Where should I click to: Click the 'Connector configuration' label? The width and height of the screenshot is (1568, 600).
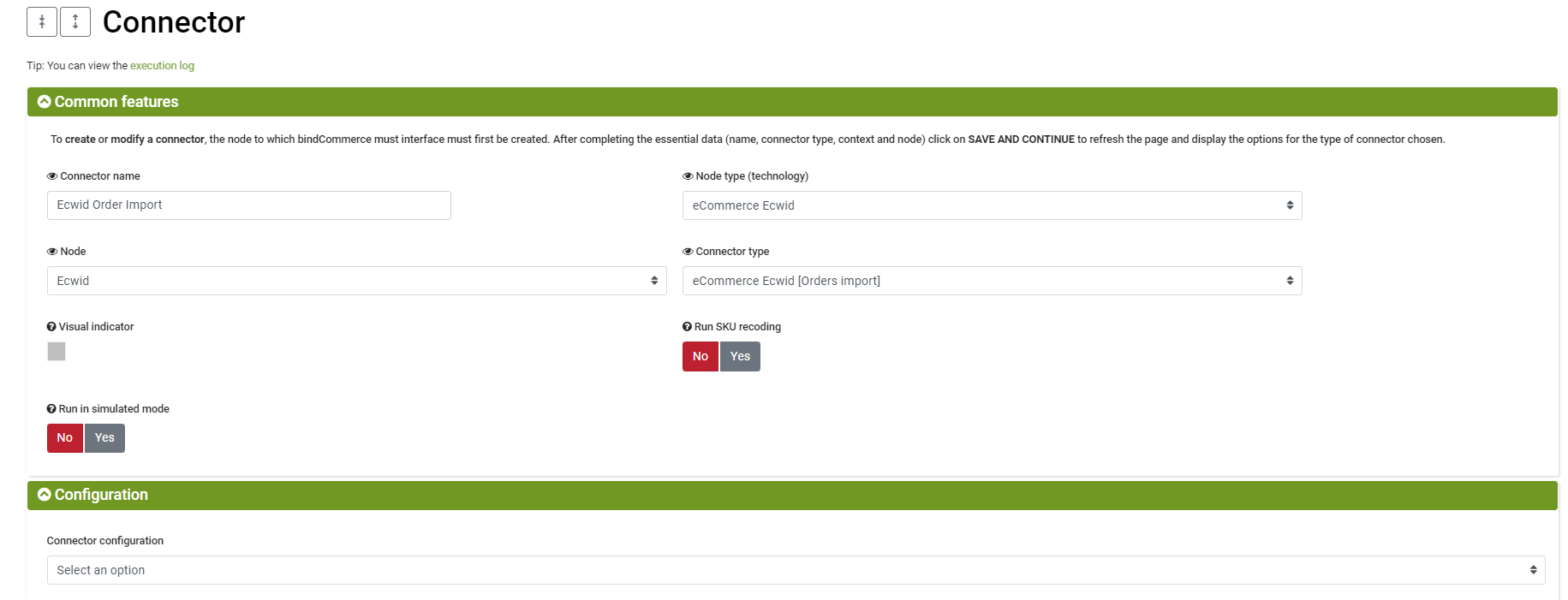[x=105, y=541]
